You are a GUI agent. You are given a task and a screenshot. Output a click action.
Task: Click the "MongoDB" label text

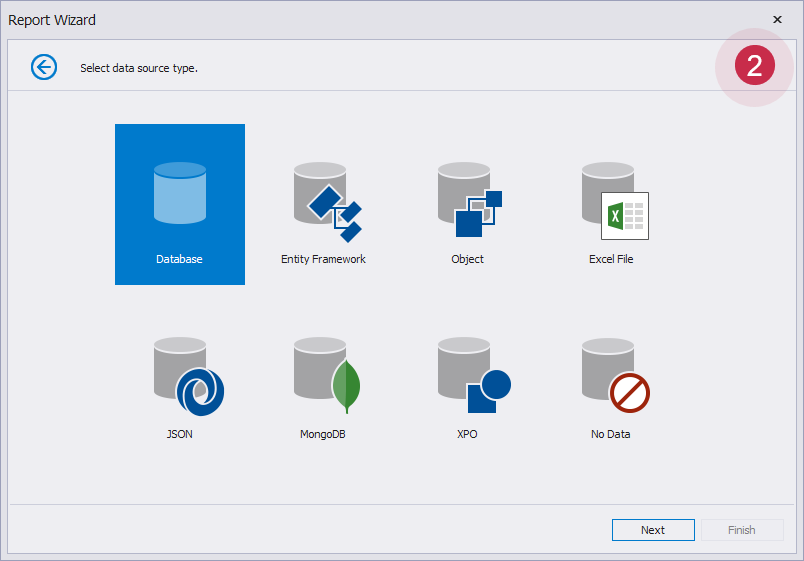click(x=323, y=434)
